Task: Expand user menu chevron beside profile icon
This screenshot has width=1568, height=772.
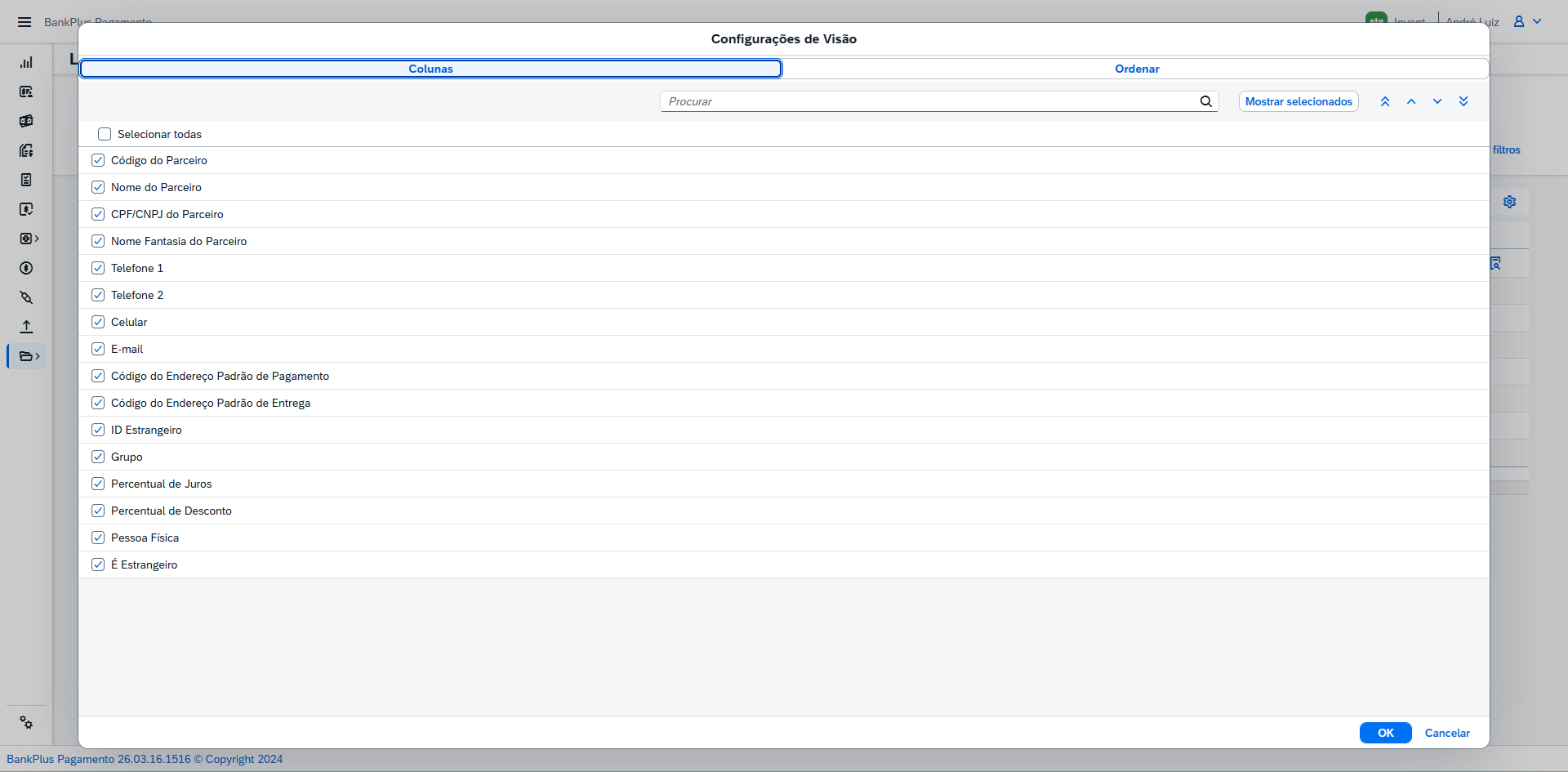Action: click(1537, 21)
